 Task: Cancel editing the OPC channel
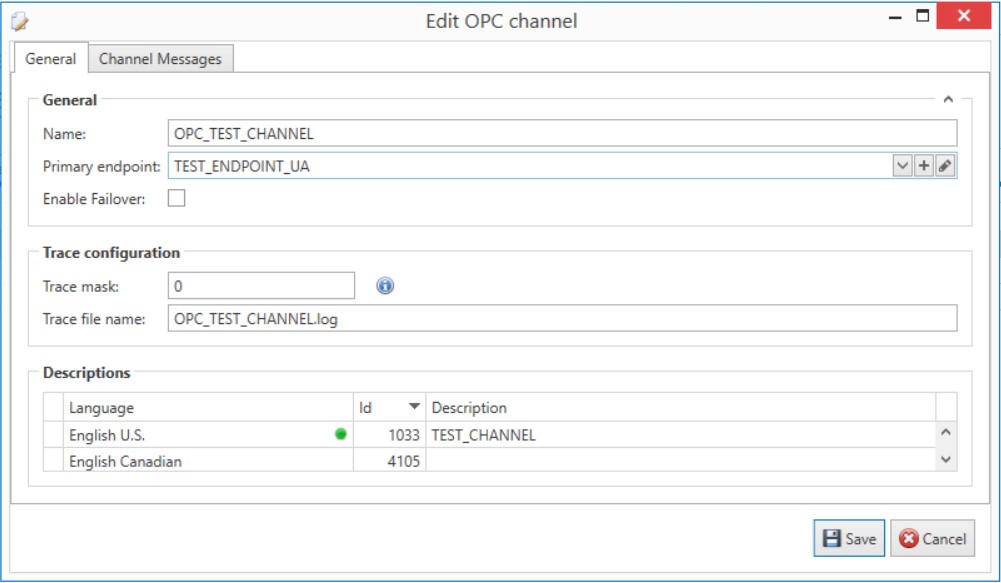coord(931,539)
